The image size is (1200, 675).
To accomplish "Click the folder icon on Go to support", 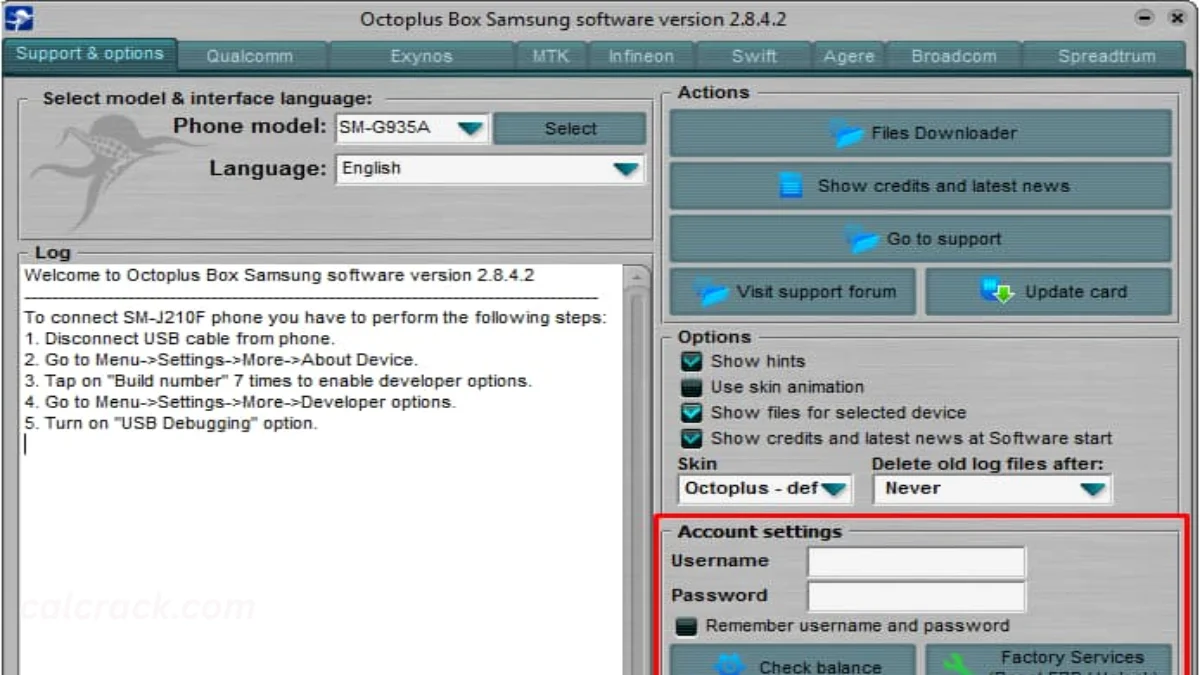I will (862, 239).
